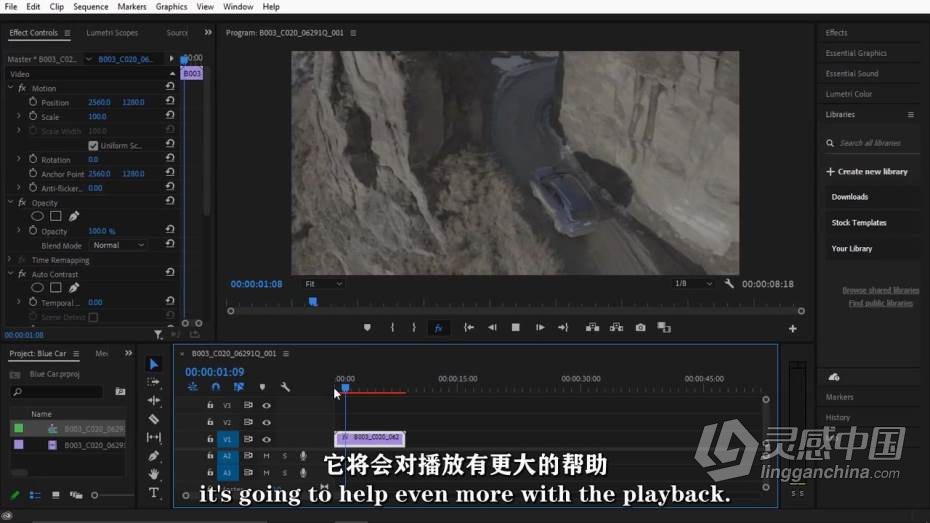Create ellipse mask under Opacity
The height and width of the screenshot is (523, 930).
point(37,216)
